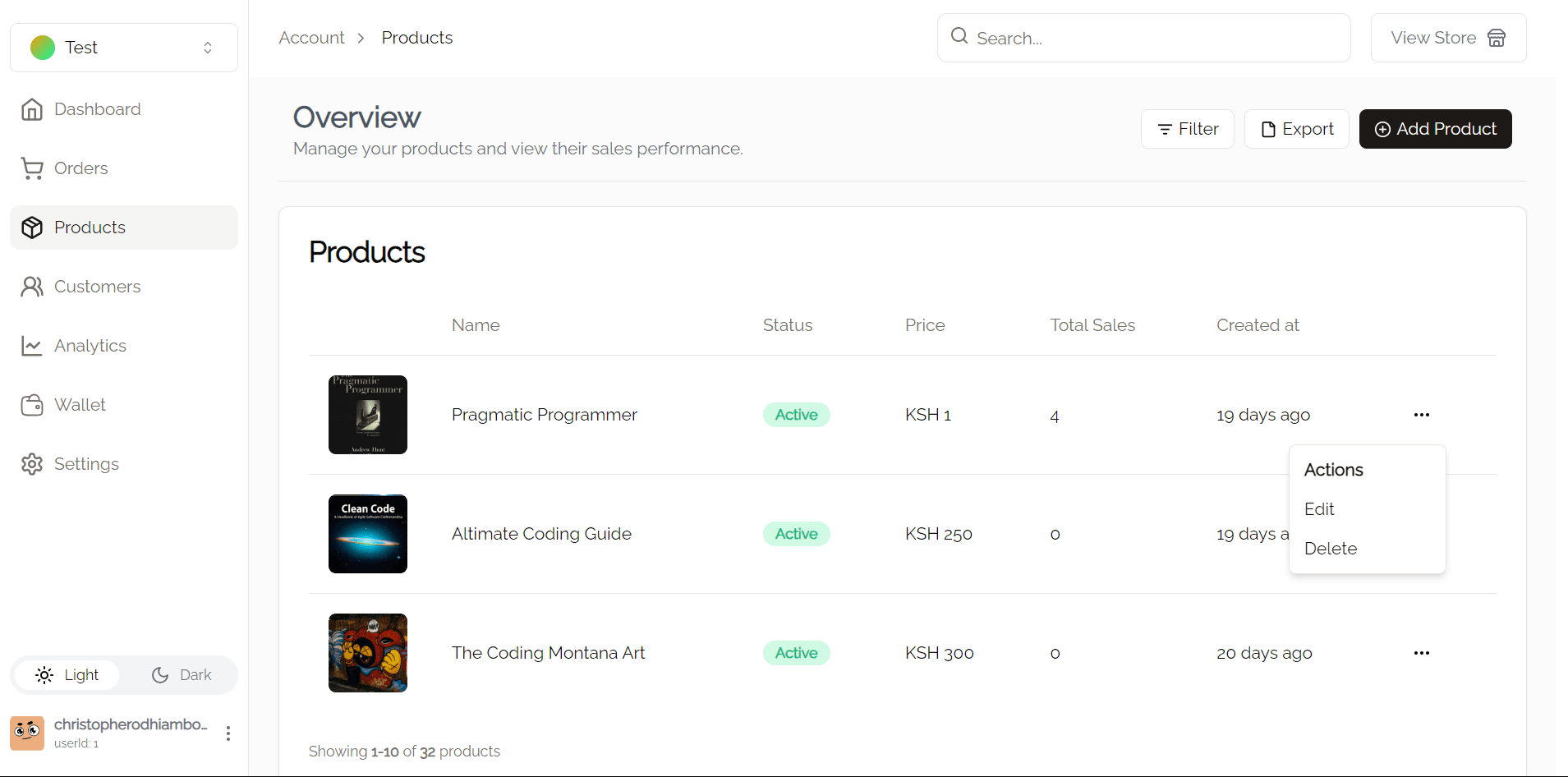Click the Orders cart icon
This screenshot has width=1568, height=777.
32,168
